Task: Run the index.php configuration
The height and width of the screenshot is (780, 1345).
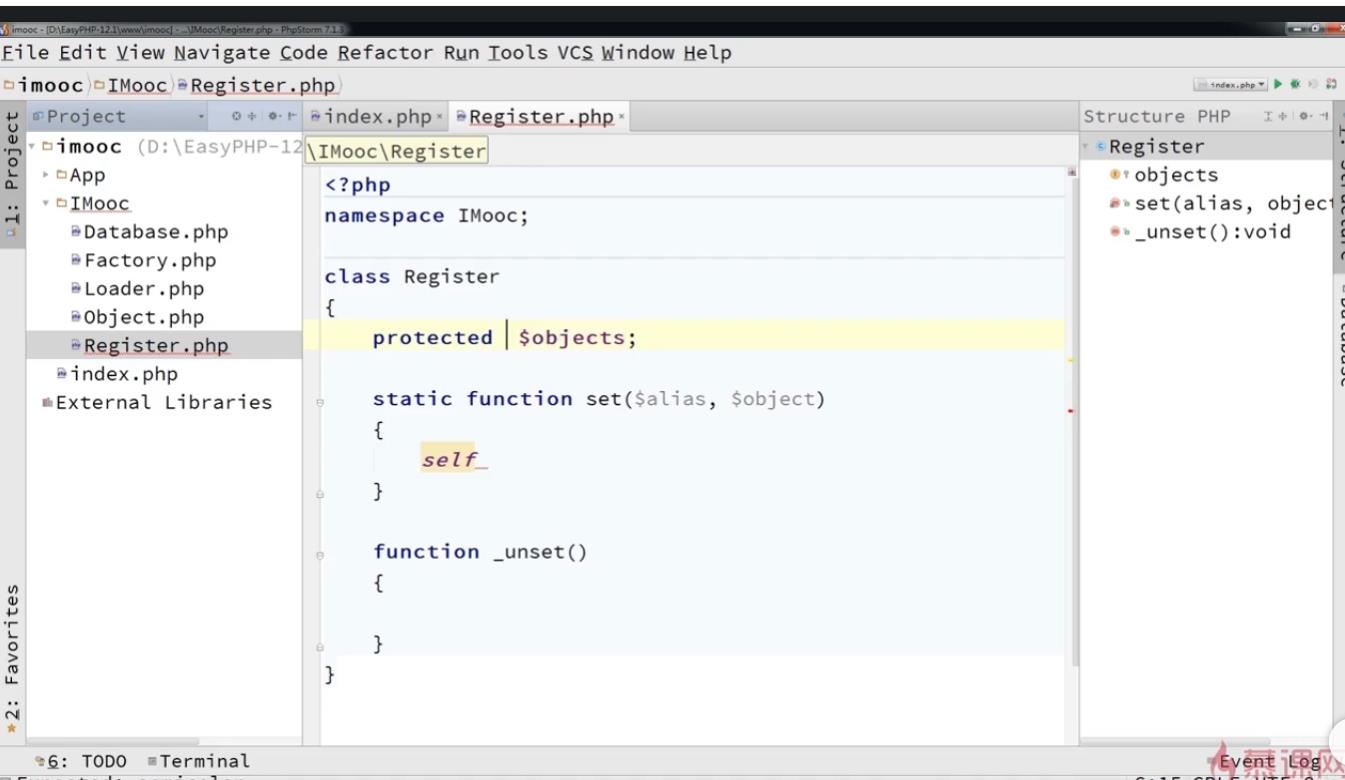Action: [1278, 86]
